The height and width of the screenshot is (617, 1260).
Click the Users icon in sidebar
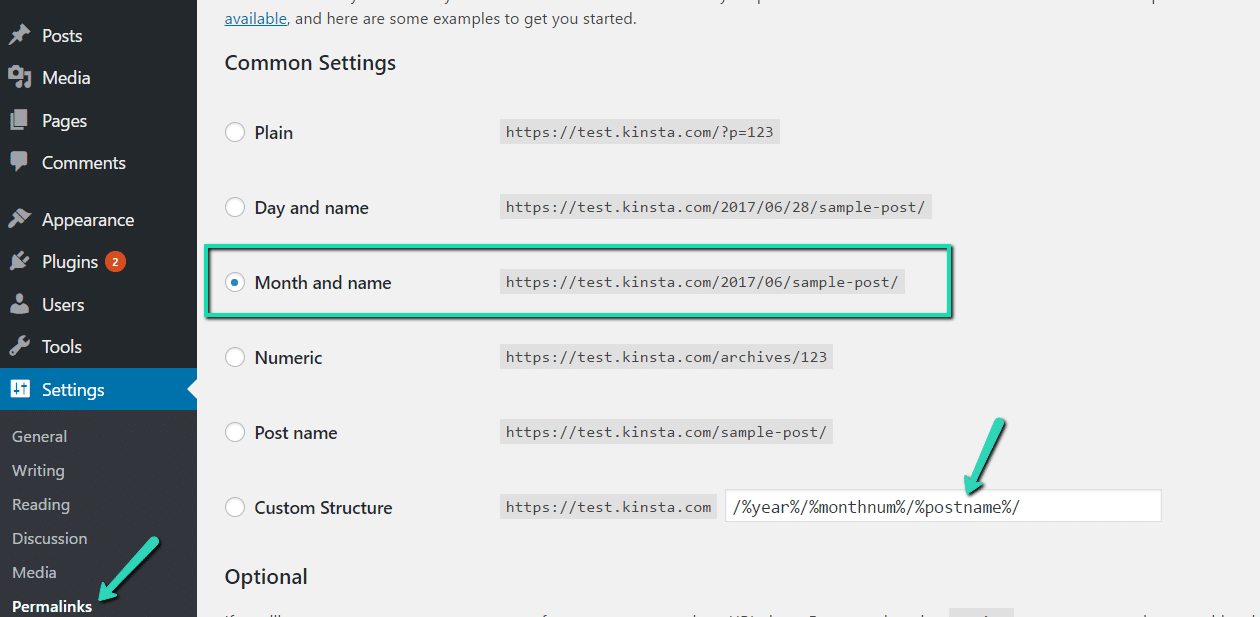click(x=22, y=304)
